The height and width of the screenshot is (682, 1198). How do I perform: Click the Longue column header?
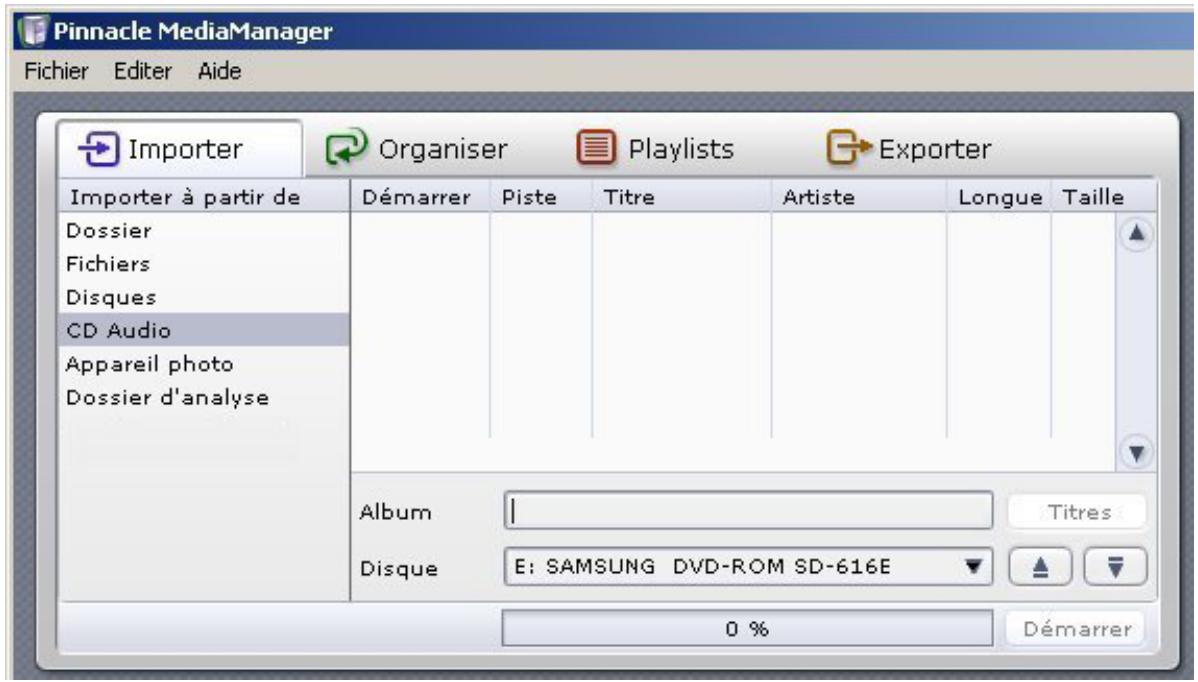(x=999, y=197)
